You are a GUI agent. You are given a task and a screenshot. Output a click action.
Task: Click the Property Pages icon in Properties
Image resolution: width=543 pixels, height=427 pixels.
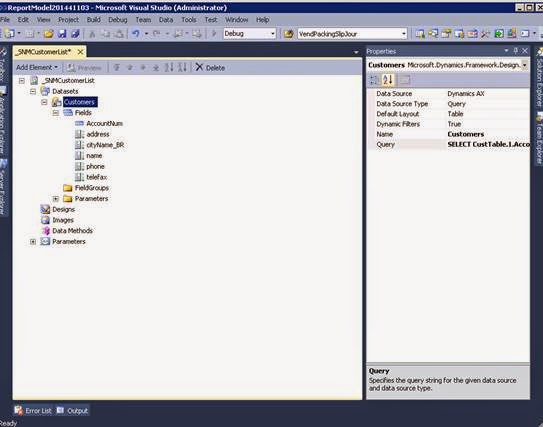coord(405,80)
